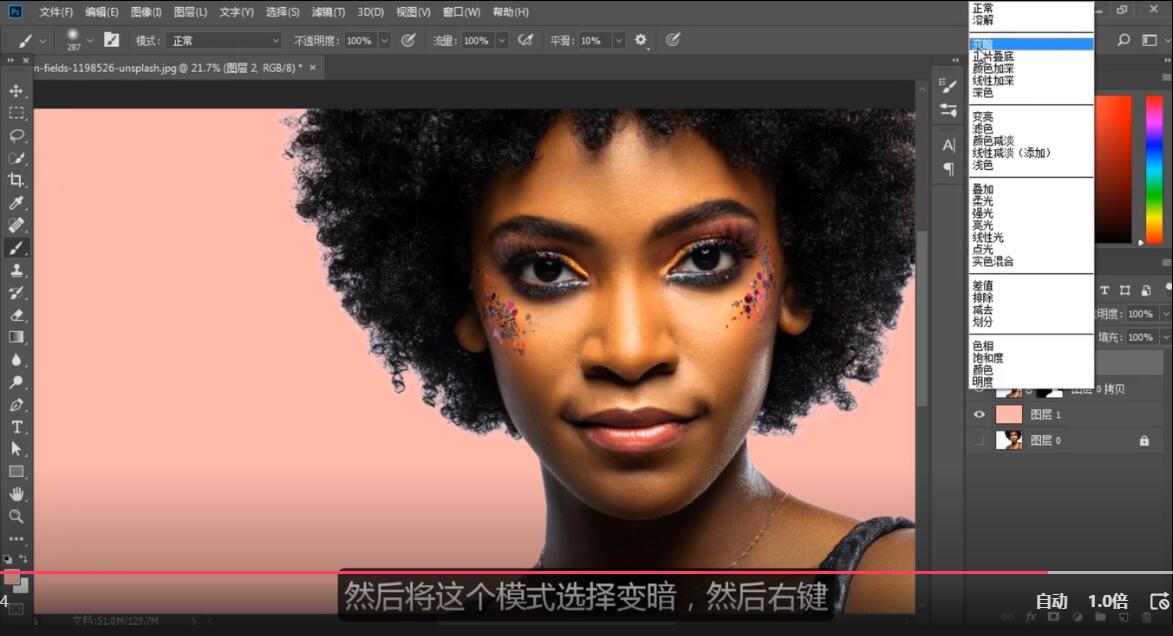Select the History Brush tool
Image resolution: width=1173 pixels, height=636 pixels.
16,293
